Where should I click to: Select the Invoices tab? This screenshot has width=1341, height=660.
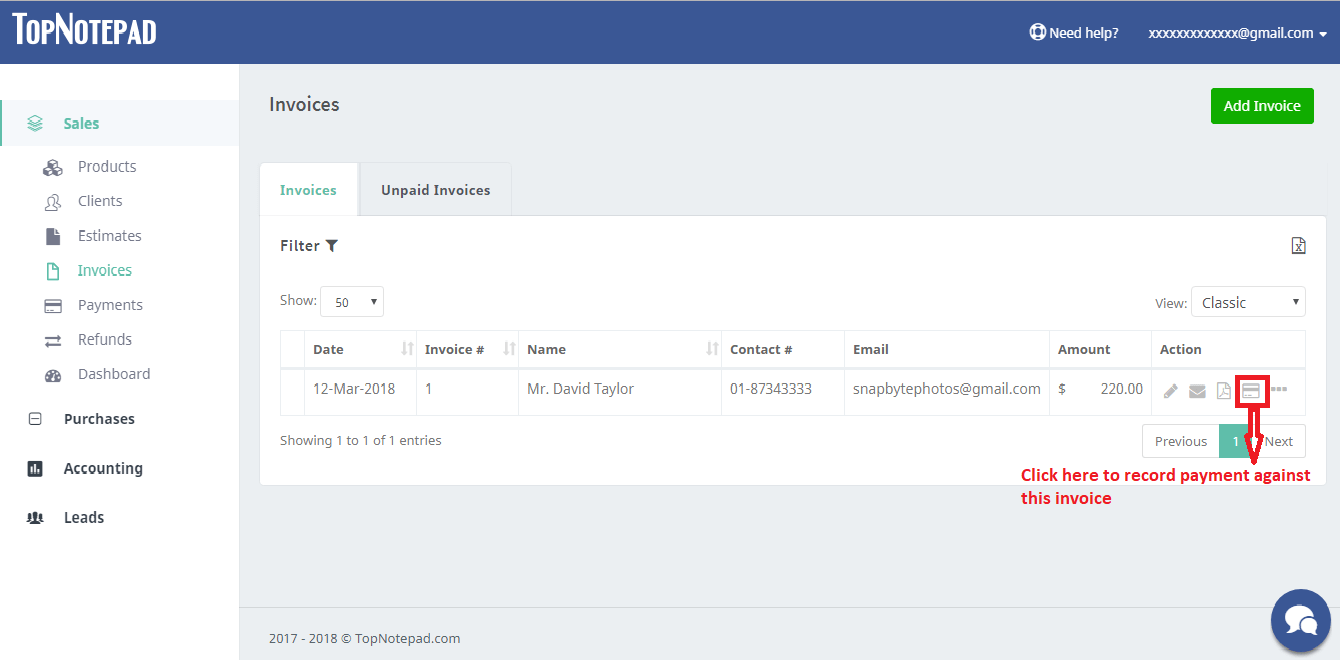pyautogui.click(x=308, y=190)
